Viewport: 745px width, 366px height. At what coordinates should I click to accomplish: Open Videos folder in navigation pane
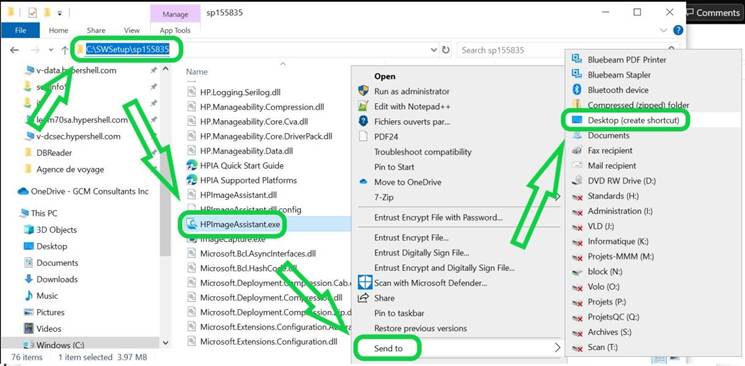(48, 328)
